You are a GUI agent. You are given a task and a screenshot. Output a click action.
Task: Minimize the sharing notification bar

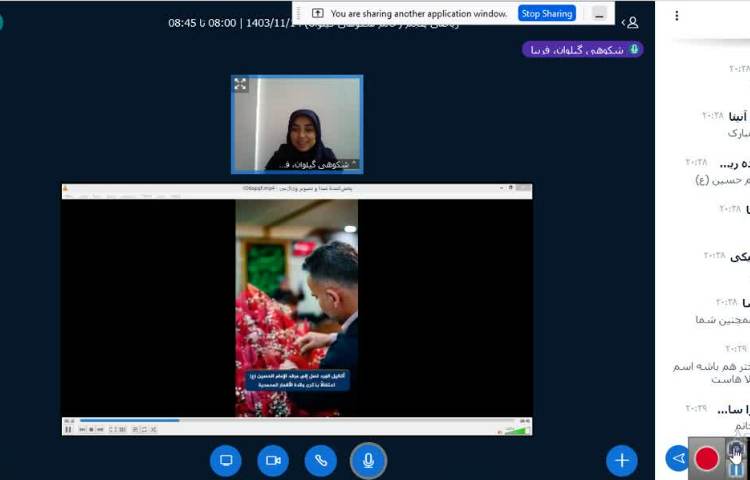(598, 13)
